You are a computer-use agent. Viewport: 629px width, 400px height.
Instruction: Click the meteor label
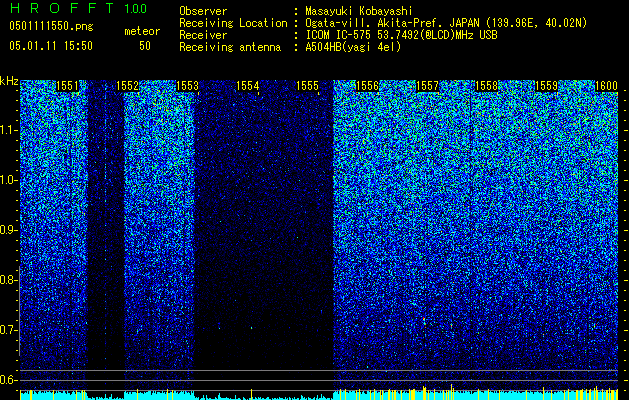(142, 31)
